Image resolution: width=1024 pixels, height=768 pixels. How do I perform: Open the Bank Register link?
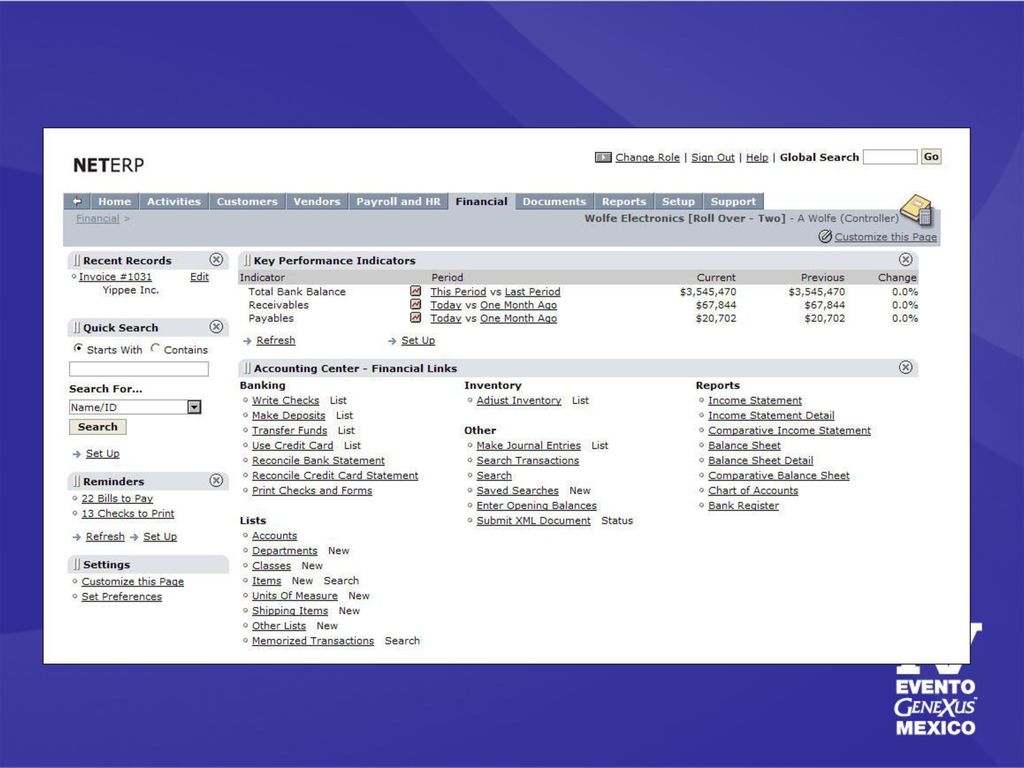click(x=743, y=505)
